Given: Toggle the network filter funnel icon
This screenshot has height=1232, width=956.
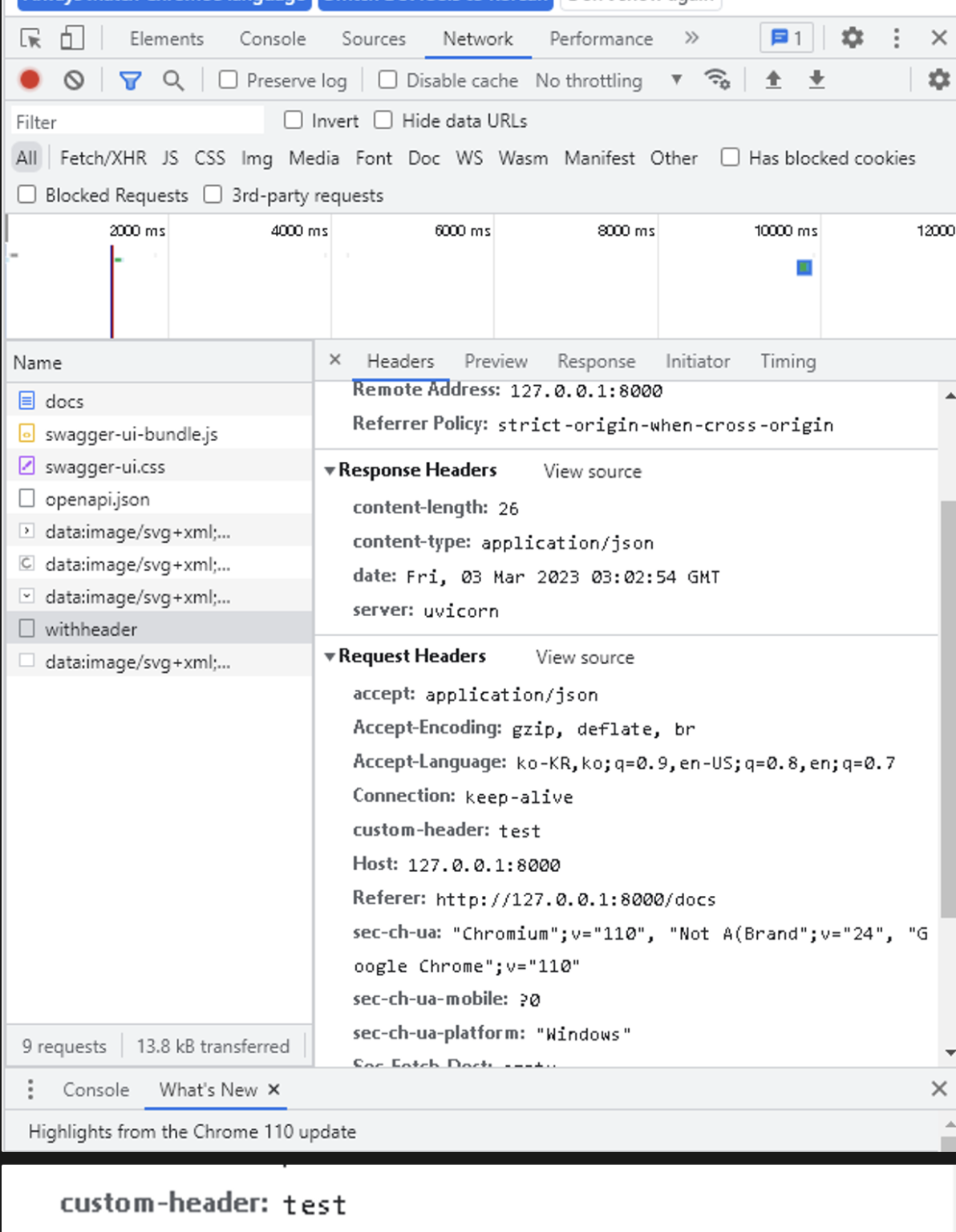Looking at the screenshot, I should [130, 80].
